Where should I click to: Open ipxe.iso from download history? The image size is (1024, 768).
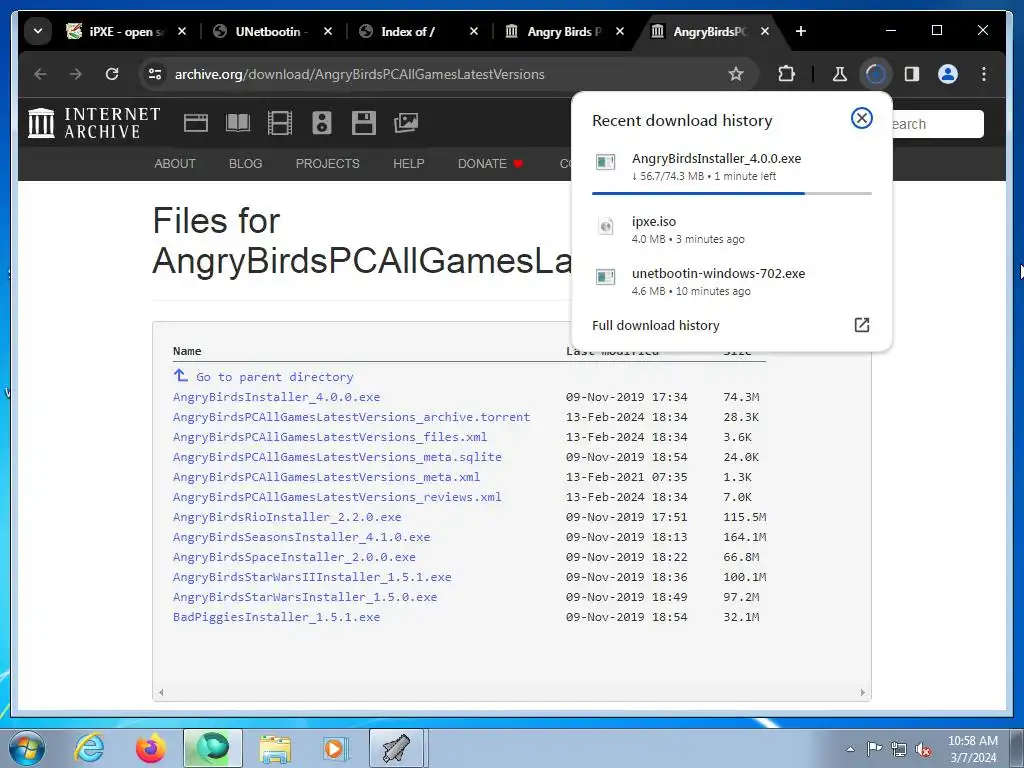pos(731,229)
